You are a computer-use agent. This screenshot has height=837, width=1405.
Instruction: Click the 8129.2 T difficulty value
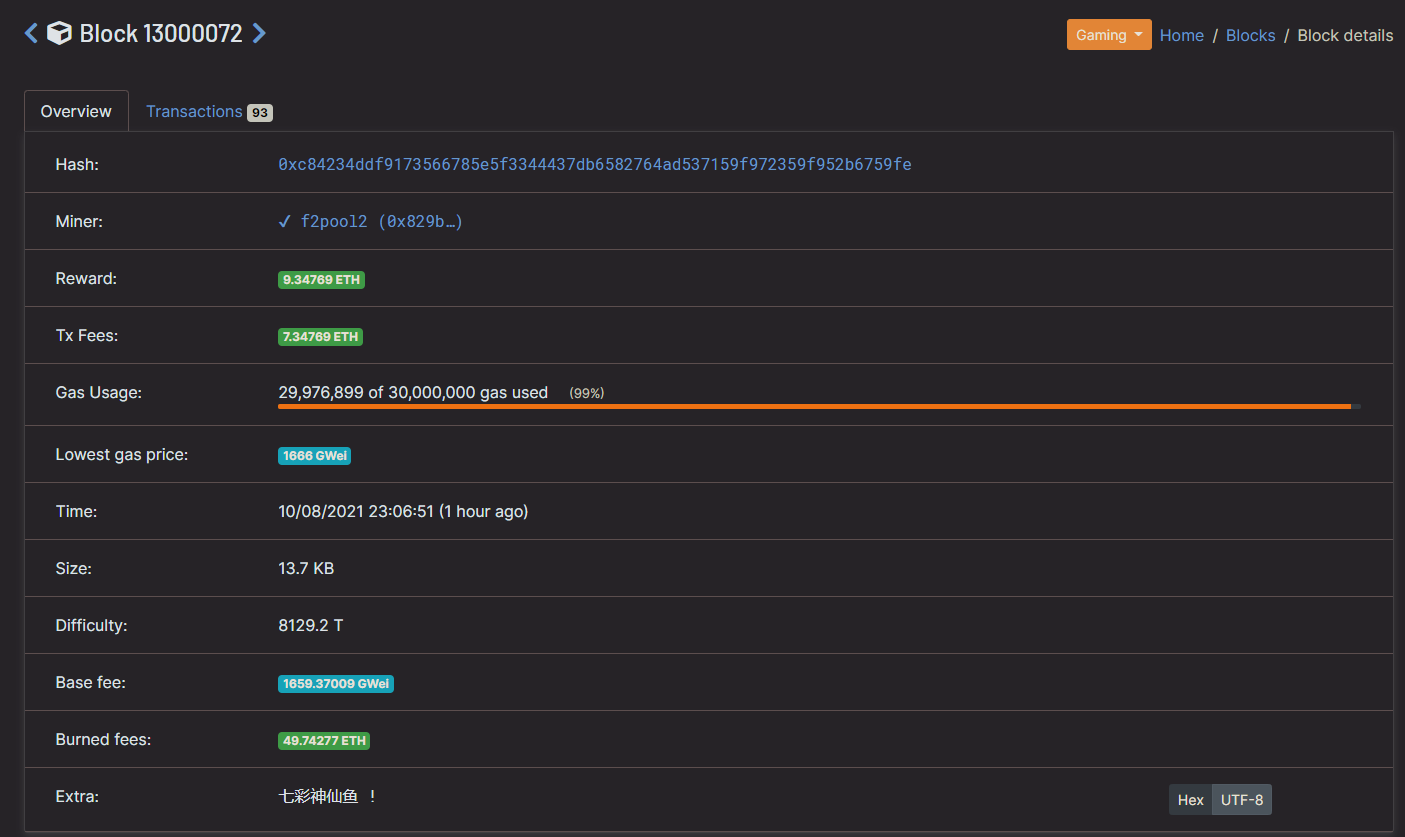311,625
